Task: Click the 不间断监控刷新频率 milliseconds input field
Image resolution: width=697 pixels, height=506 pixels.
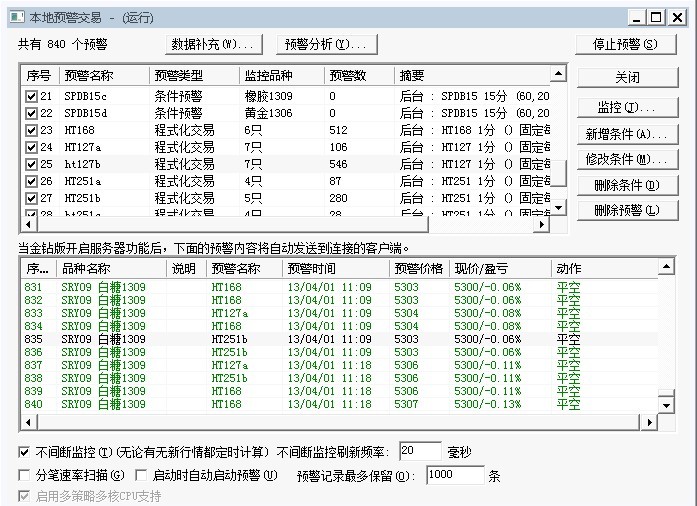Action: point(420,452)
